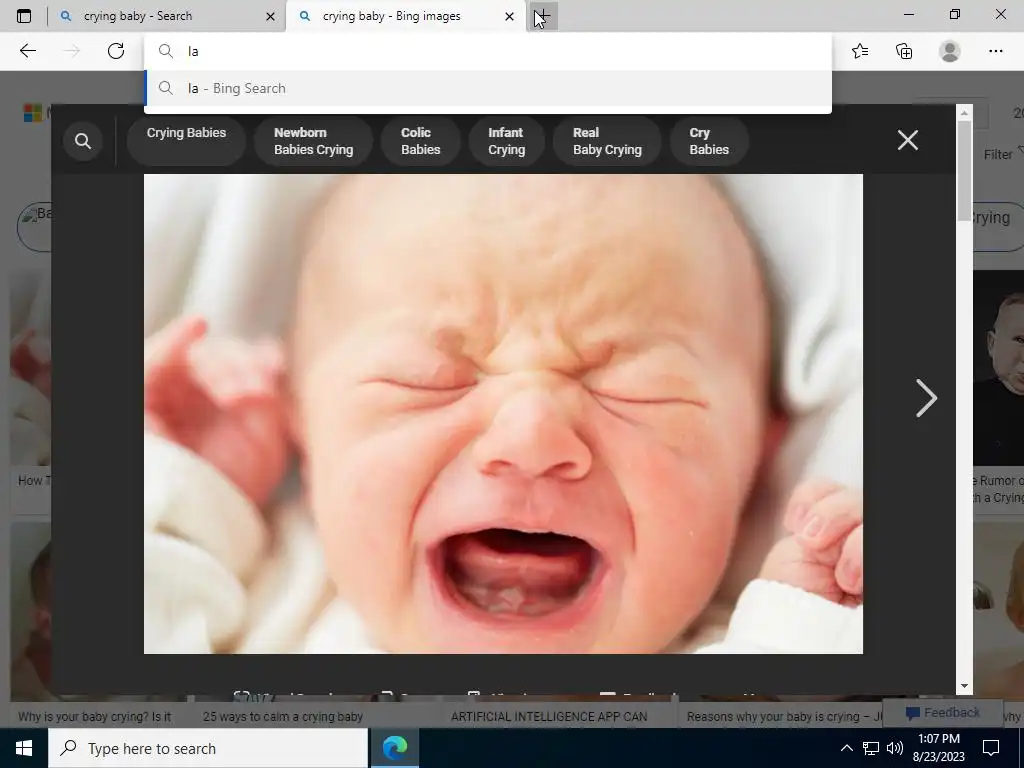This screenshot has height=768, width=1024.
Task: Open the profile avatar menu
Action: pyautogui.click(x=950, y=51)
